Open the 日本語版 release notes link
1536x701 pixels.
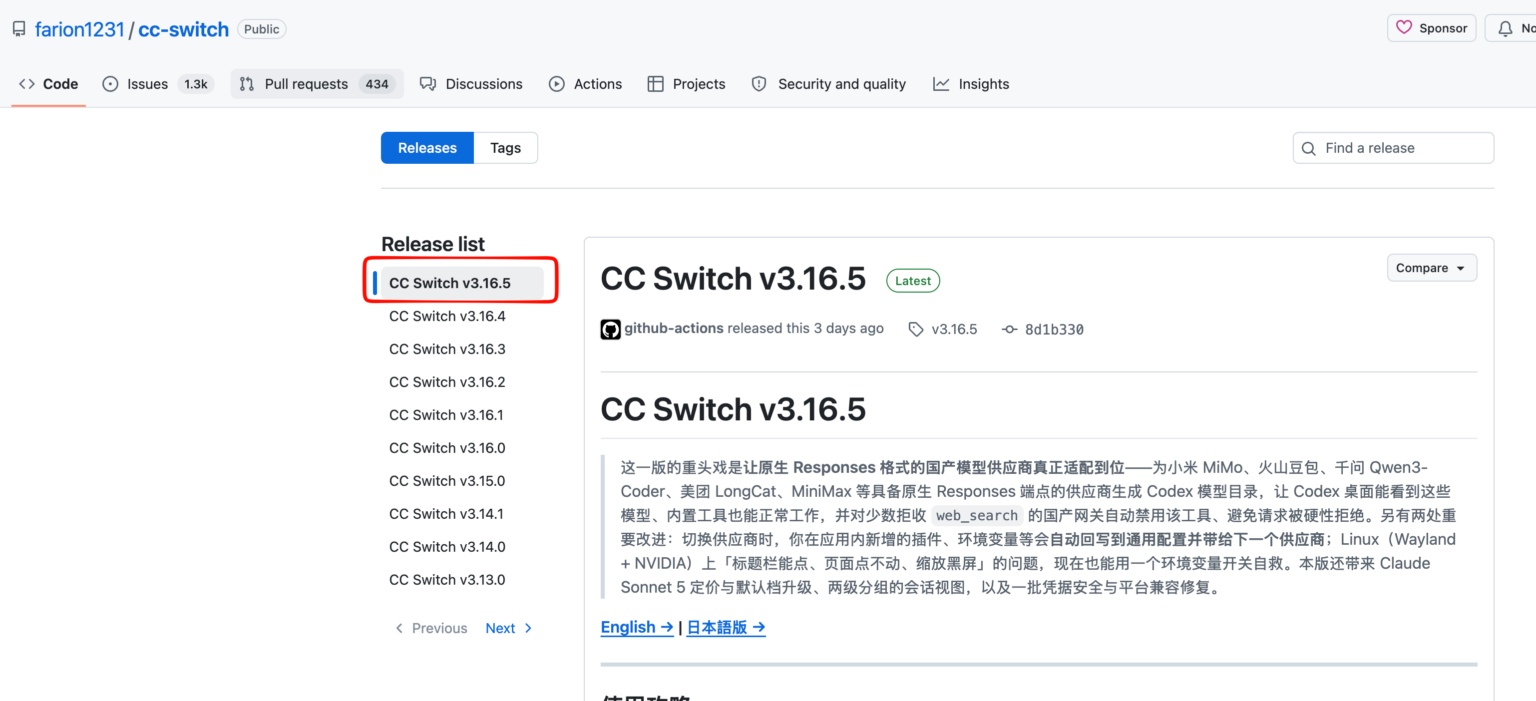click(726, 627)
